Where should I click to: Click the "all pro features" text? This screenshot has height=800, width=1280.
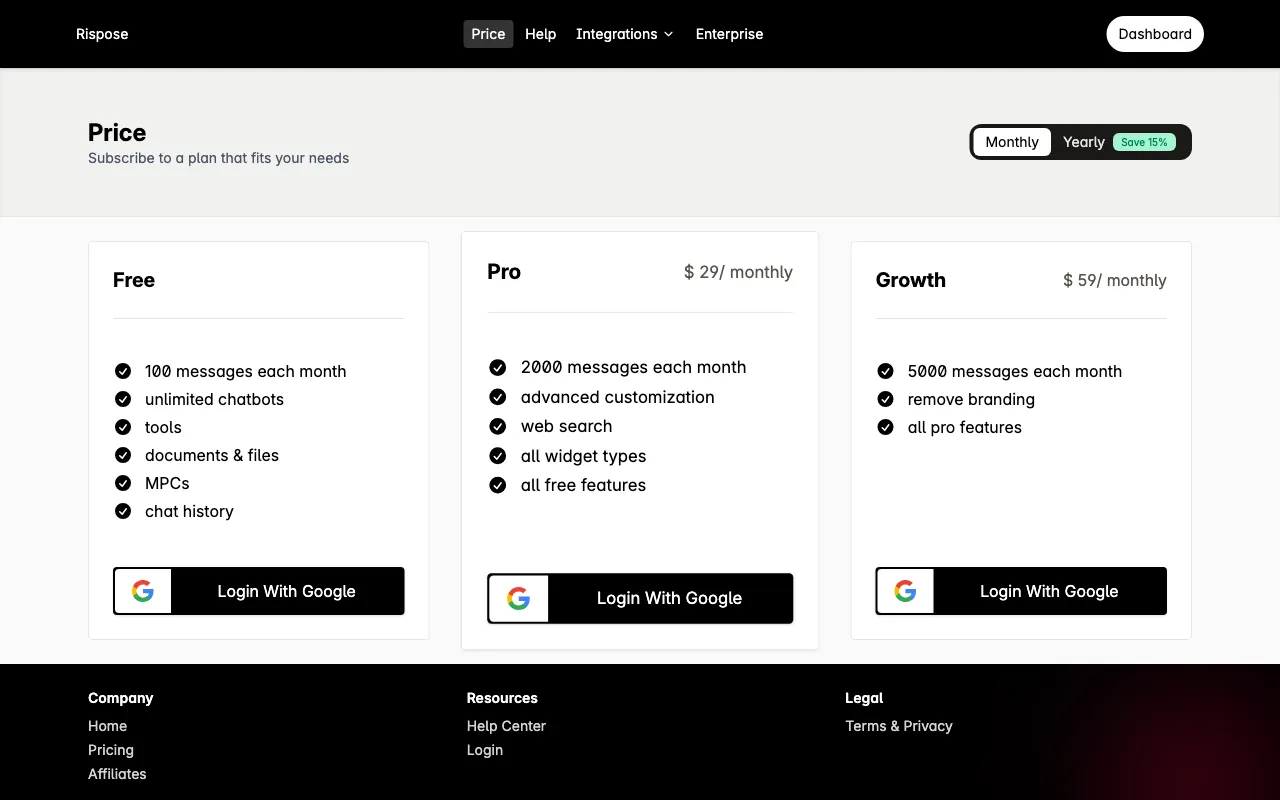tap(965, 427)
